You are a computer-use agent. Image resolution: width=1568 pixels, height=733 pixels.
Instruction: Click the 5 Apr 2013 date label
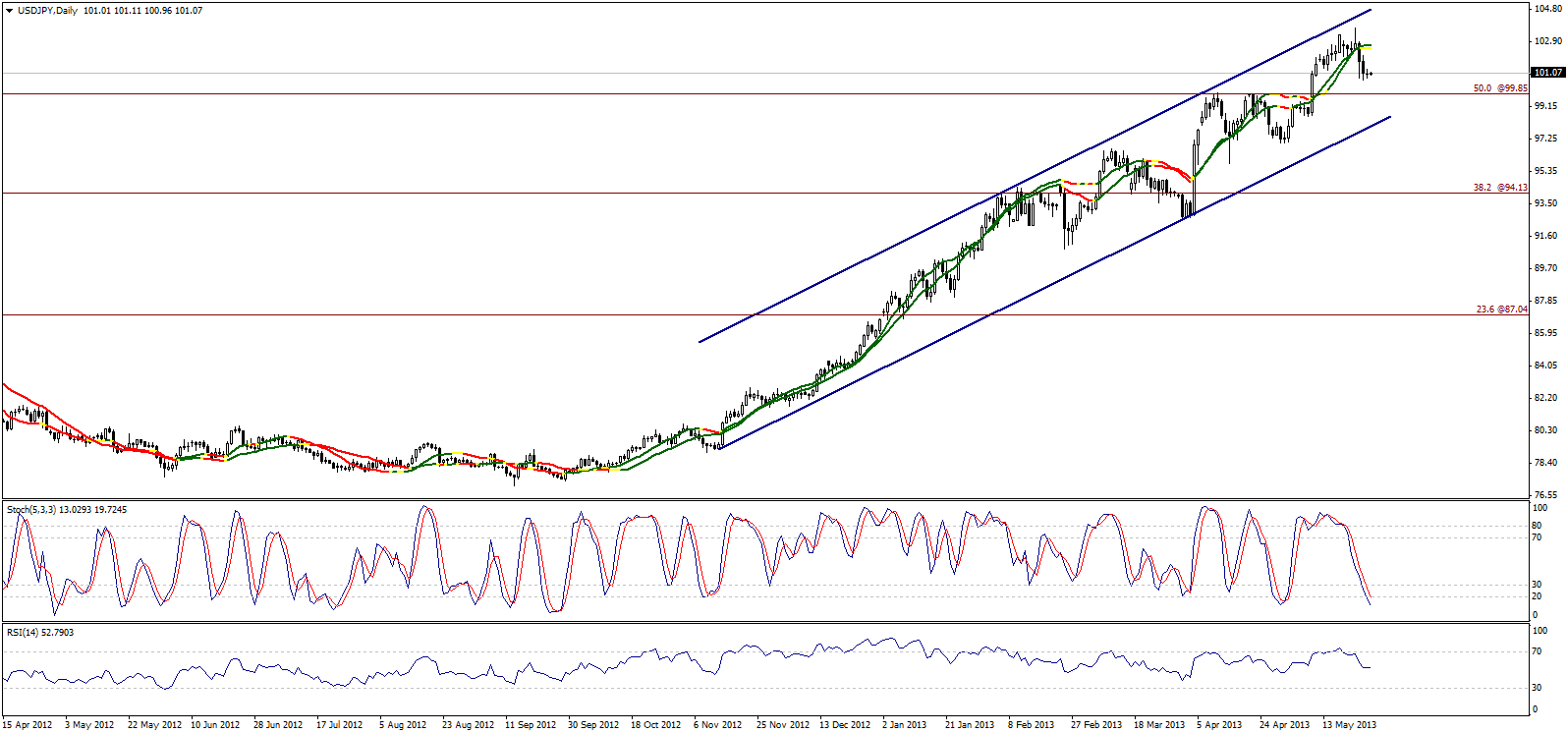(x=1219, y=725)
